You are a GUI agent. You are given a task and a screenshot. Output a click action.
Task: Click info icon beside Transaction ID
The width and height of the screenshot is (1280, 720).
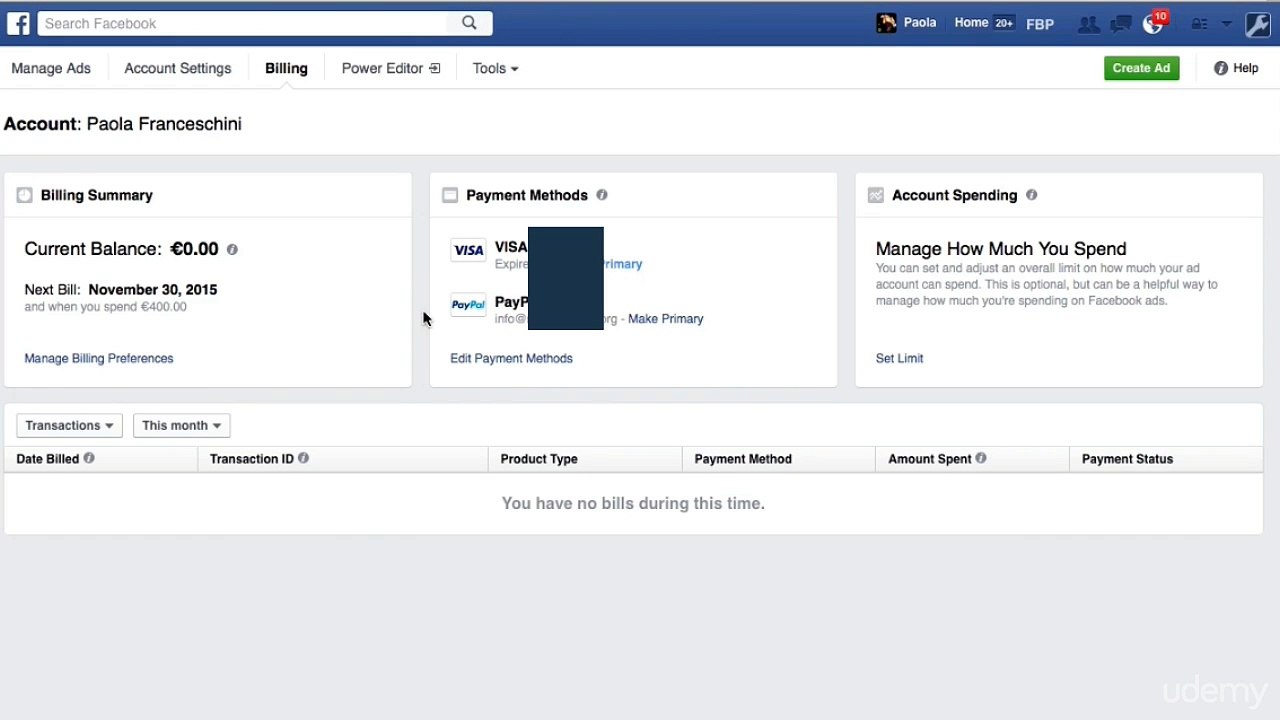303,458
